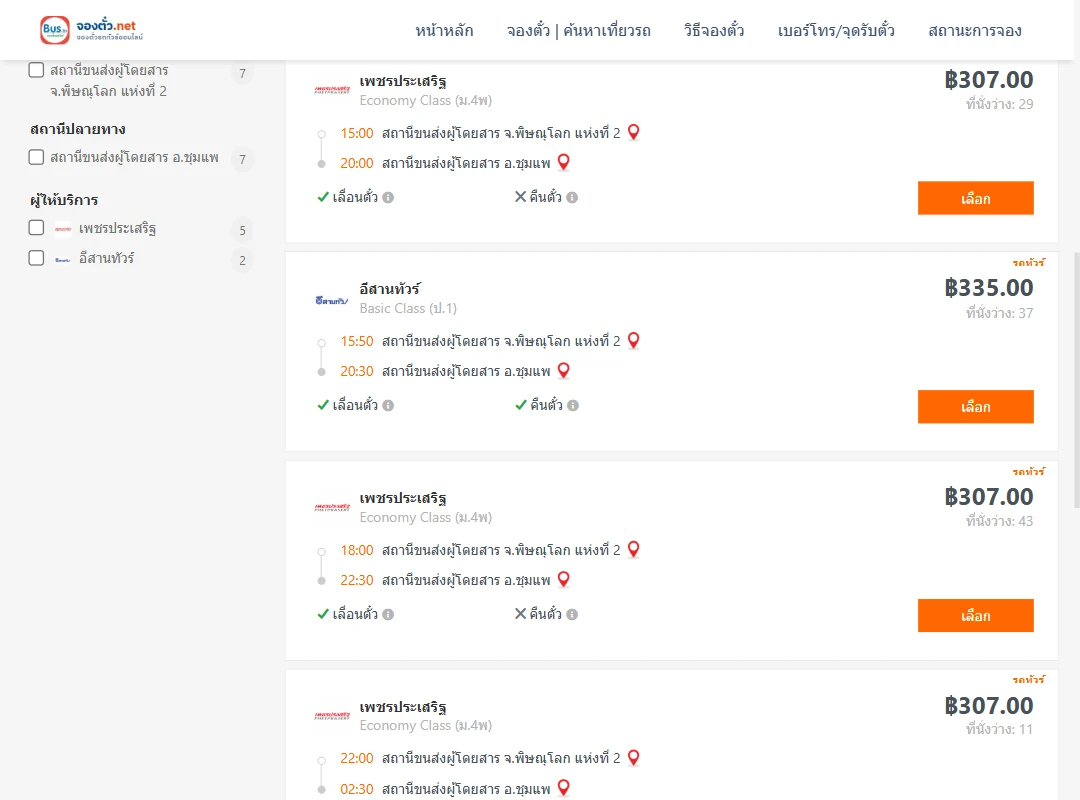Screen dimensions: 1080x800
Task: Show reschedule info icon on 18:00 trip
Action: 388,615
